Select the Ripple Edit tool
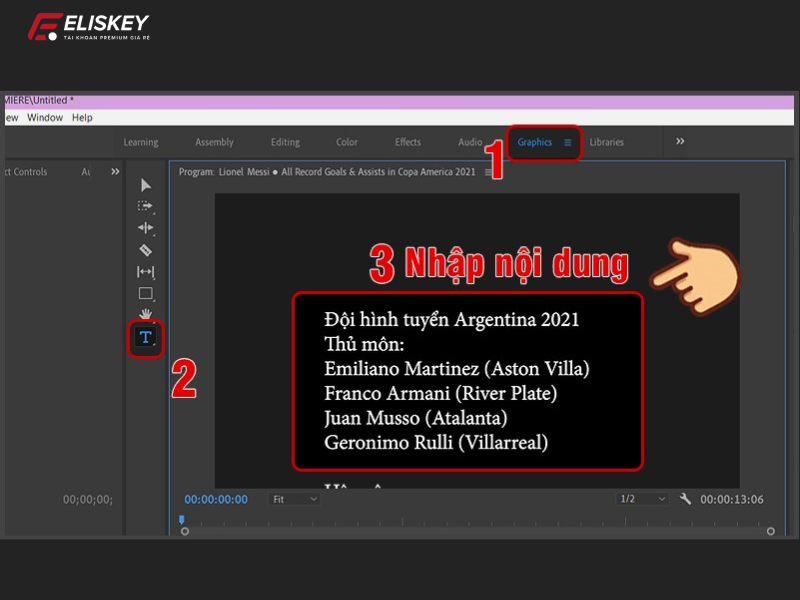The height and width of the screenshot is (600, 800). point(146,228)
